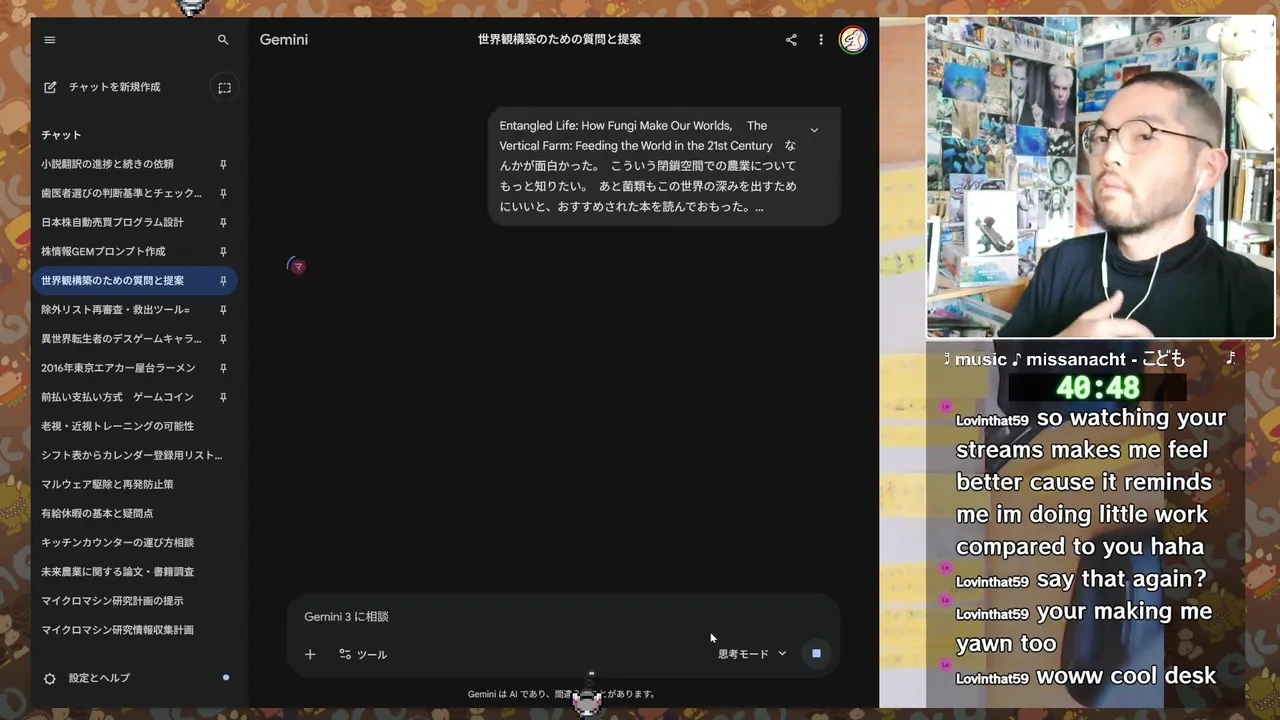The width and height of the screenshot is (1280, 720).
Task: Click the webcam video overlay
Action: (1100, 177)
